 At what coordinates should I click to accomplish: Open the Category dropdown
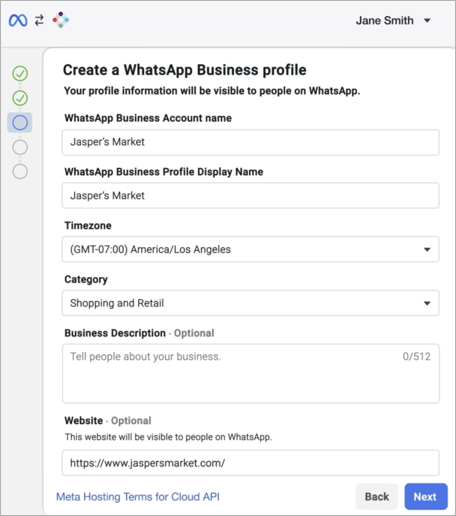point(251,303)
